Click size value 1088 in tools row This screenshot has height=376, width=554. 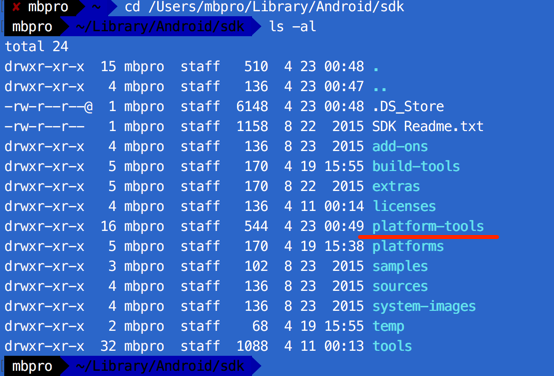click(x=252, y=346)
